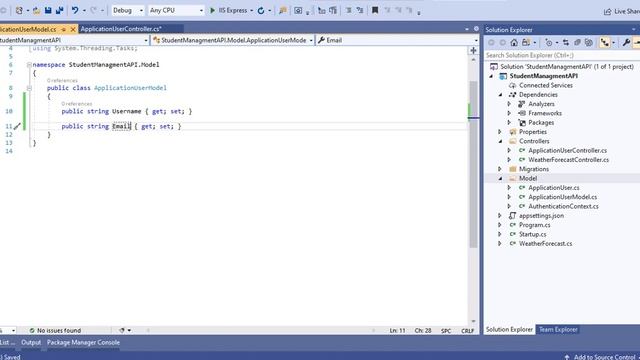The width and height of the screenshot is (640, 360).
Task: Expand the appsettings.json node
Action: point(500,216)
